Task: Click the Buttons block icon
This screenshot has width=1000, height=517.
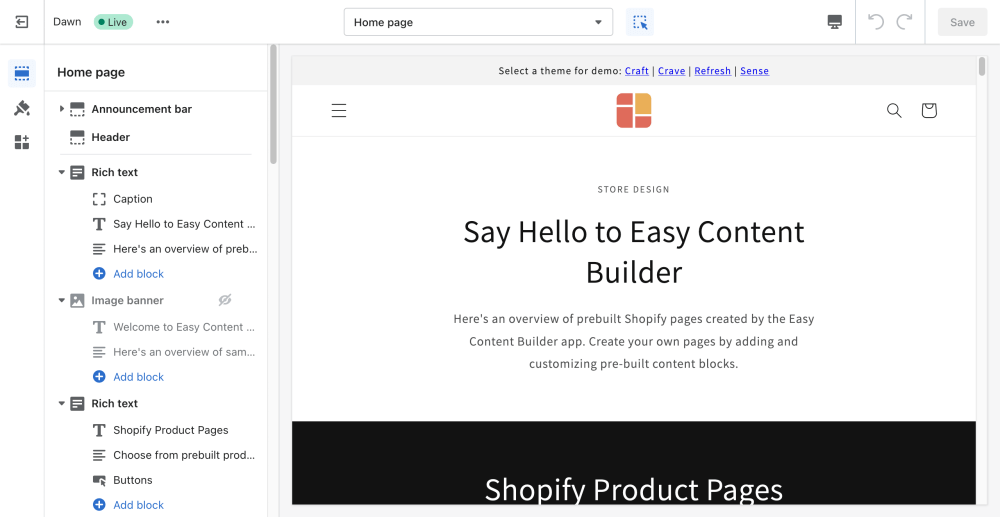Action: click(x=99, y=480)
